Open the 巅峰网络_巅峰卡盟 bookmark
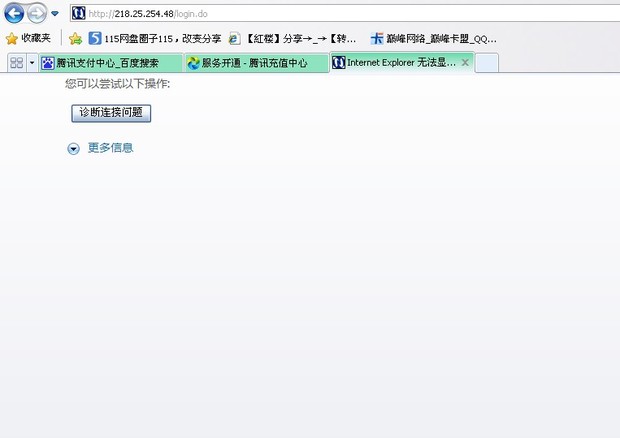 [433, 38]
